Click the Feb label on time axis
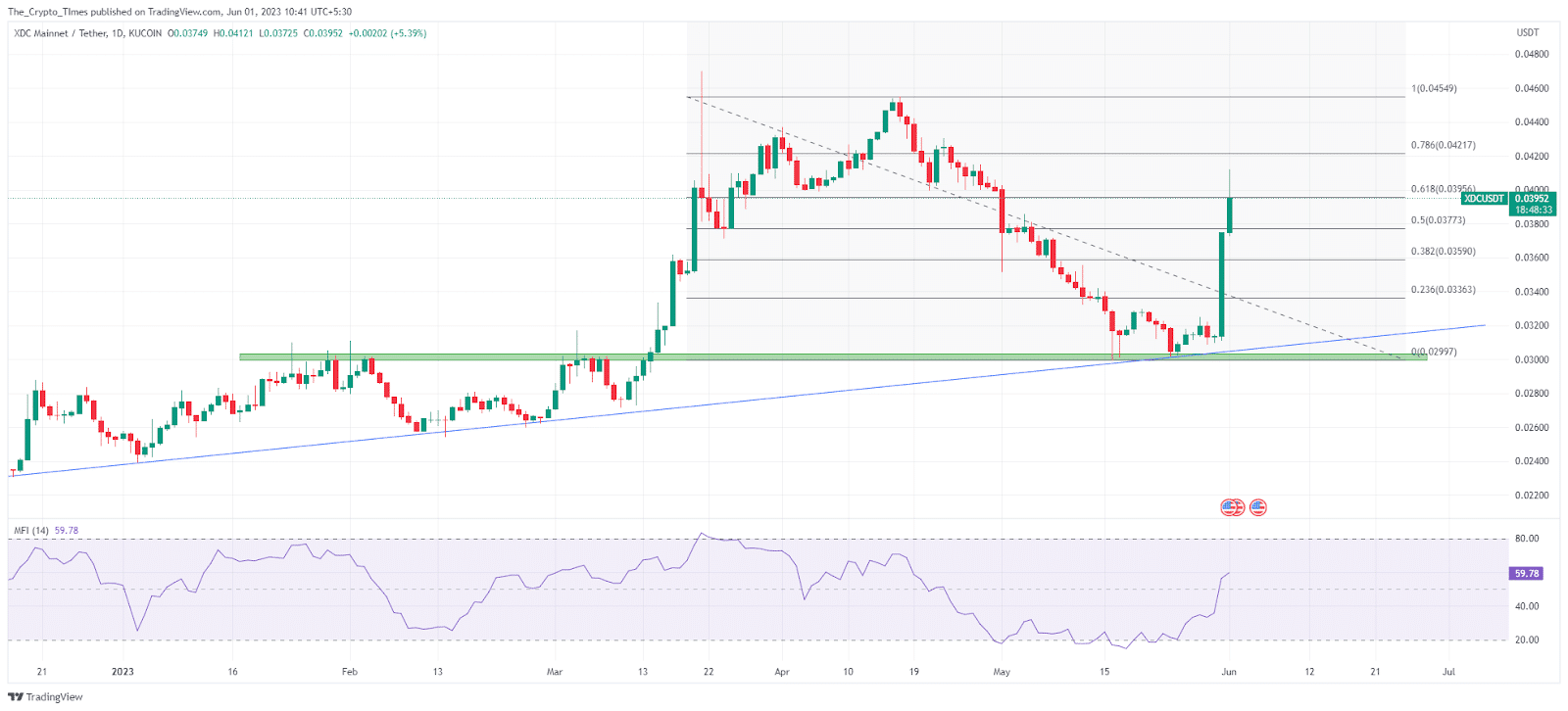The width and height of the screenshot is (1568, 711). click(x=350, y=672)
